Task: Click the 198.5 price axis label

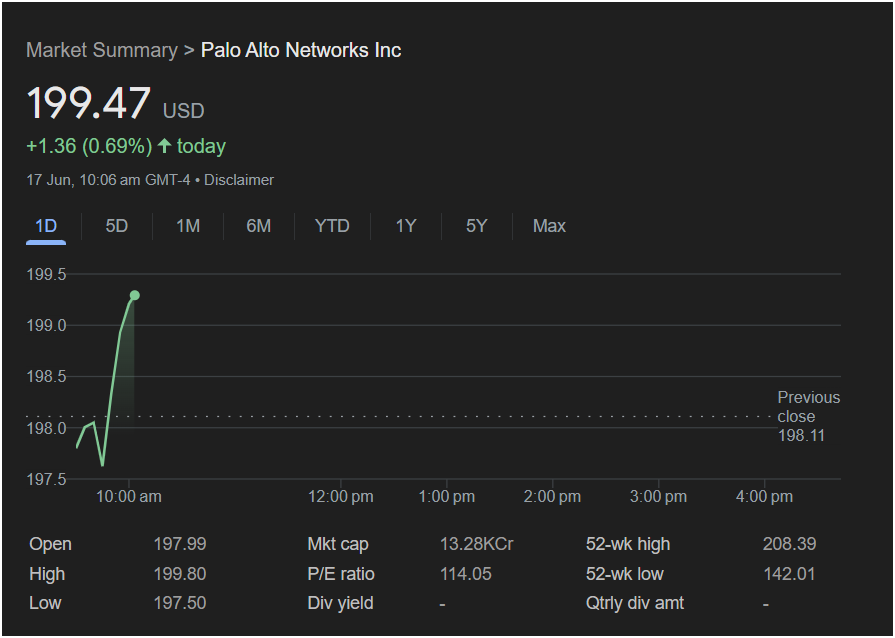Action: coord(46,377)
